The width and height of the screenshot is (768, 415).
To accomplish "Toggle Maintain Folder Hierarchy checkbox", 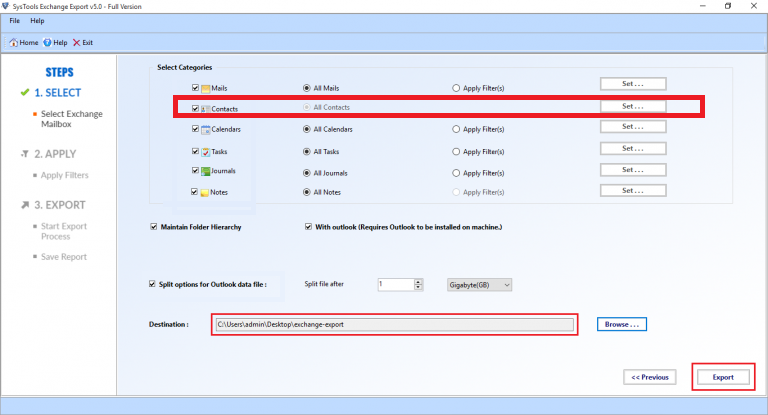I will (154, 227).
